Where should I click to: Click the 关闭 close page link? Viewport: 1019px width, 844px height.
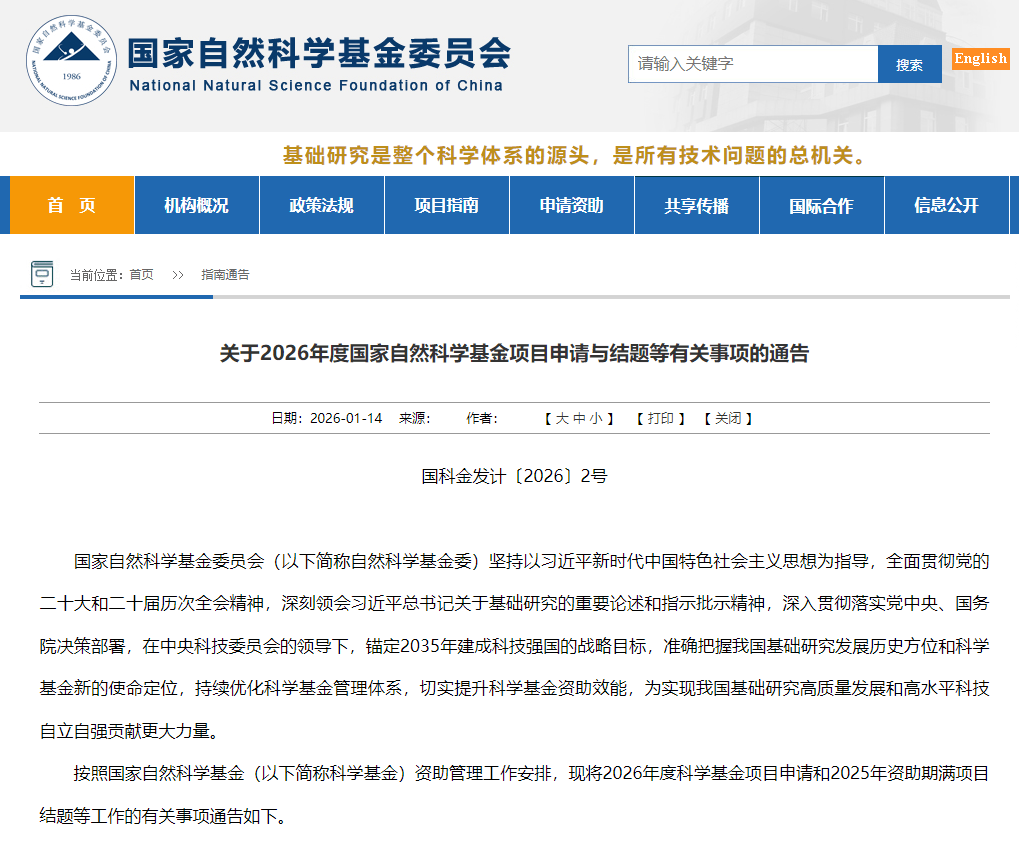pos(728,419)
